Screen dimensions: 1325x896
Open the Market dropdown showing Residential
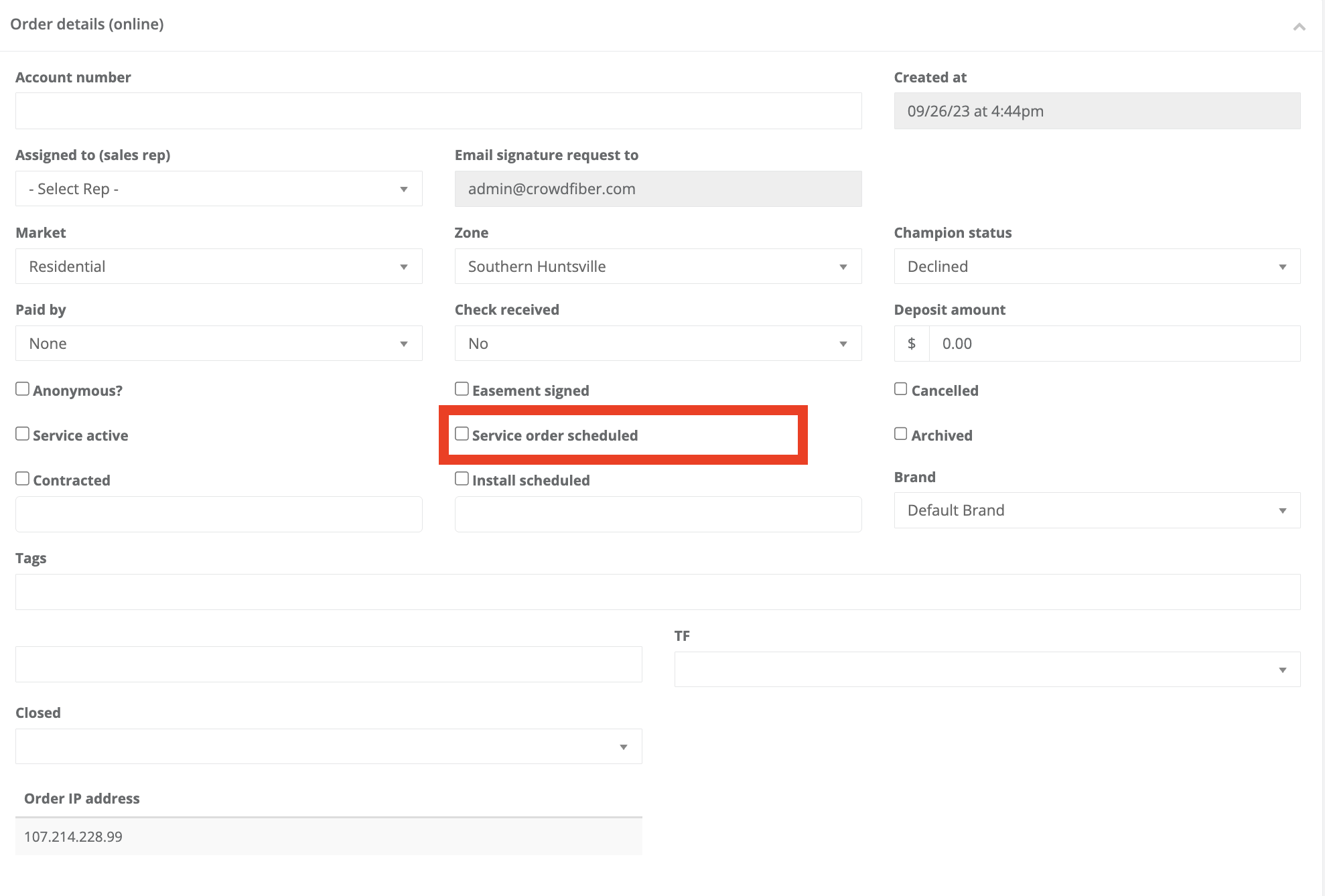point(218,267)
